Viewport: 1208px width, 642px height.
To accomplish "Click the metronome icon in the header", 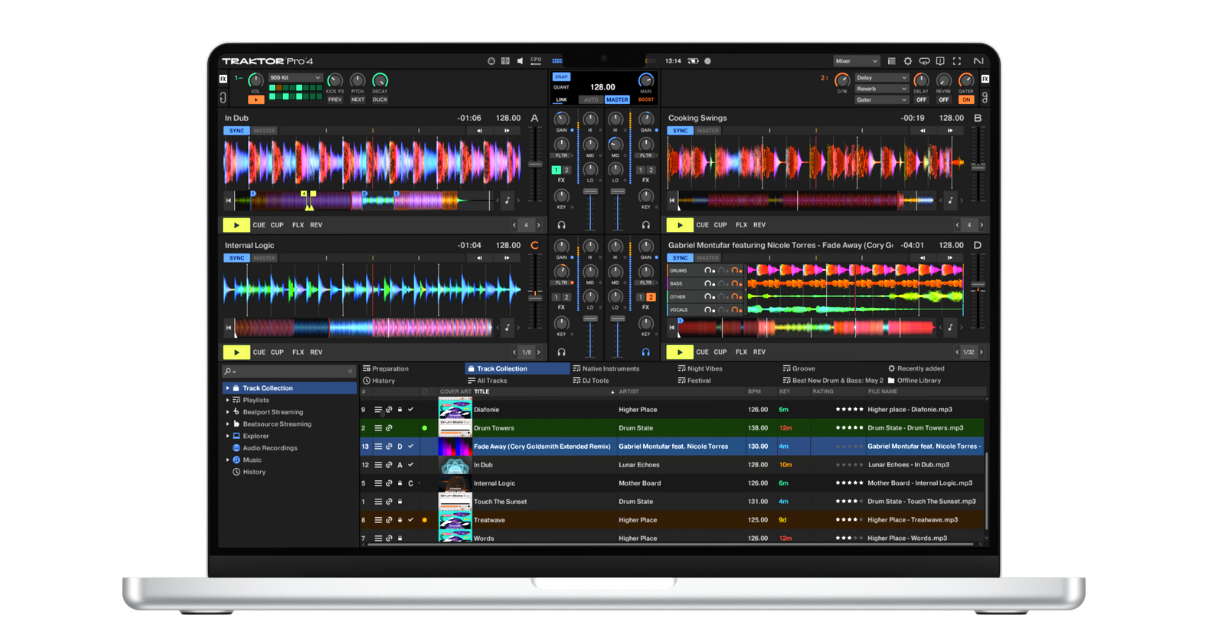I will (x=492, y=60).
